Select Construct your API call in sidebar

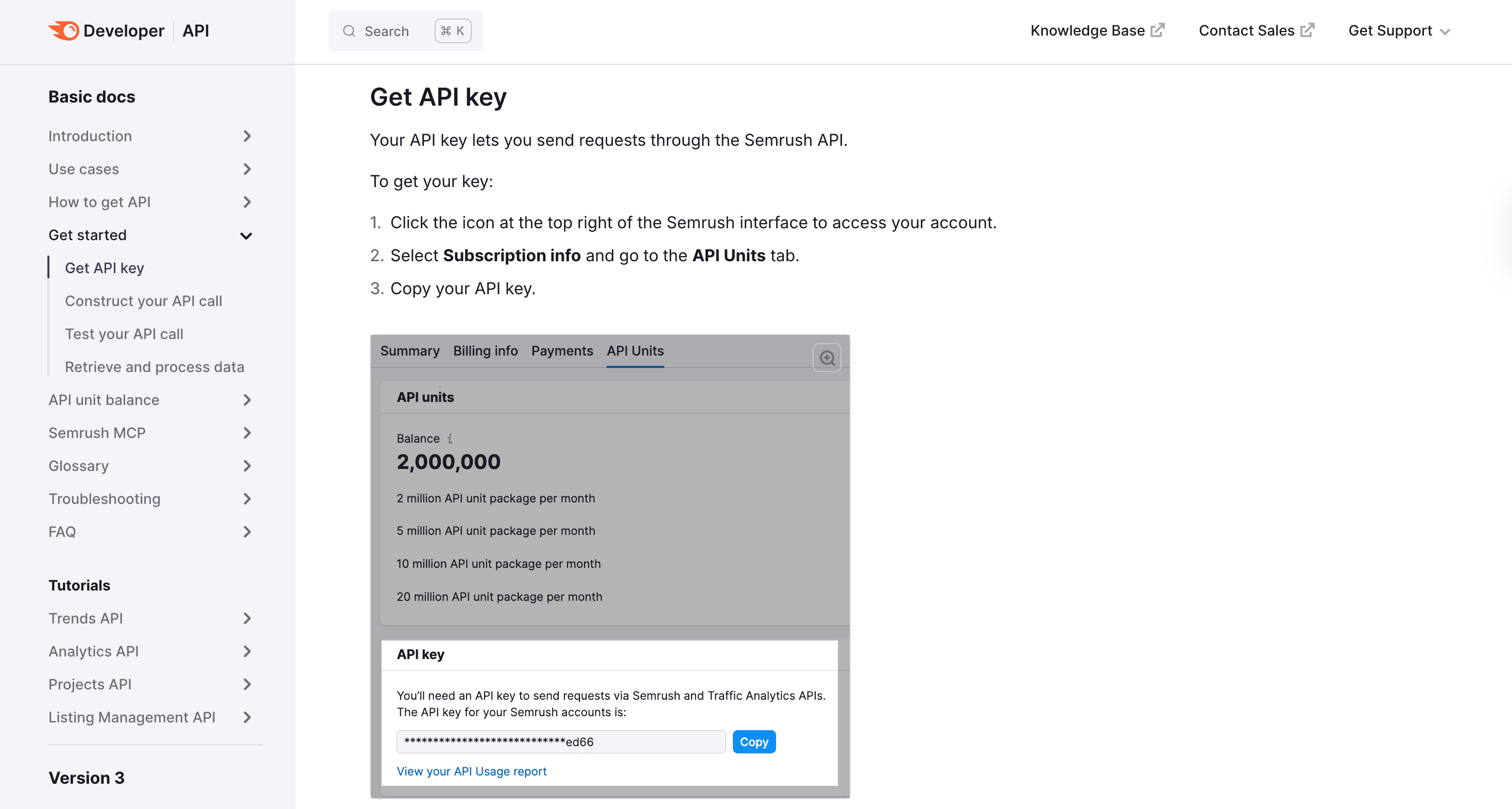[143, 301]
